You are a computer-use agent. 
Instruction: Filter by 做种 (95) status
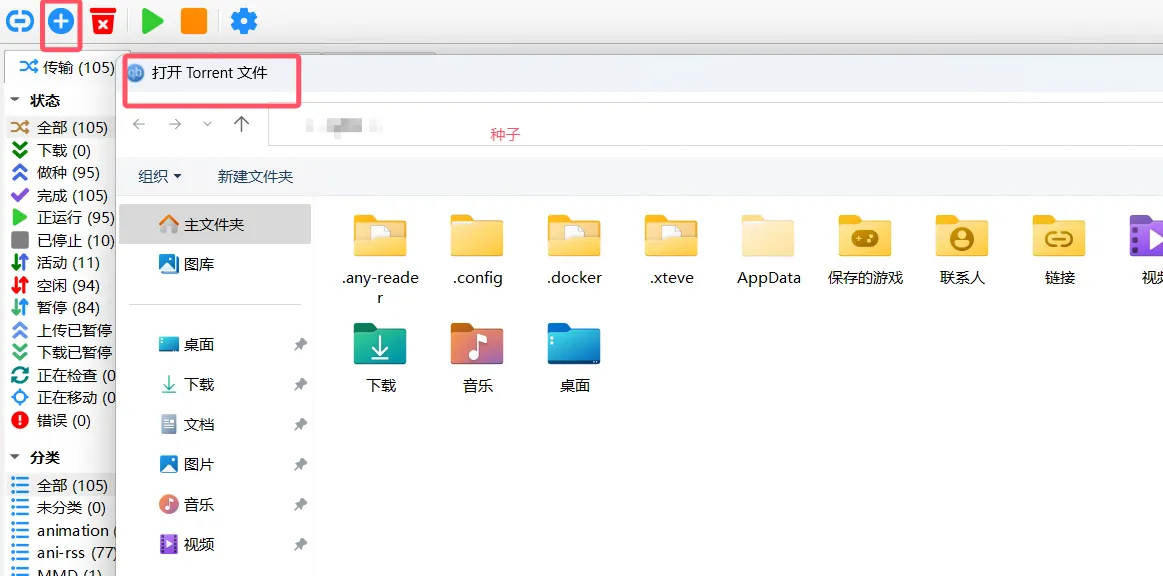[67, 173]
